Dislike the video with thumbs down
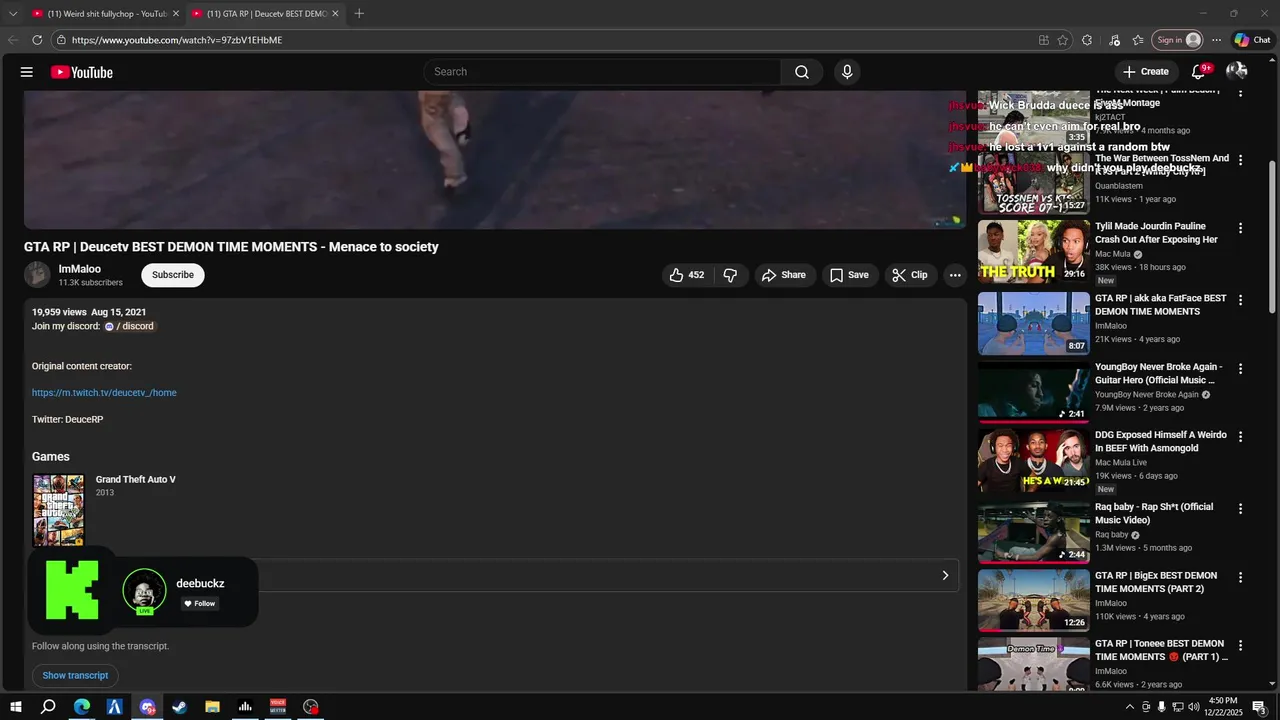 point(730,275)
